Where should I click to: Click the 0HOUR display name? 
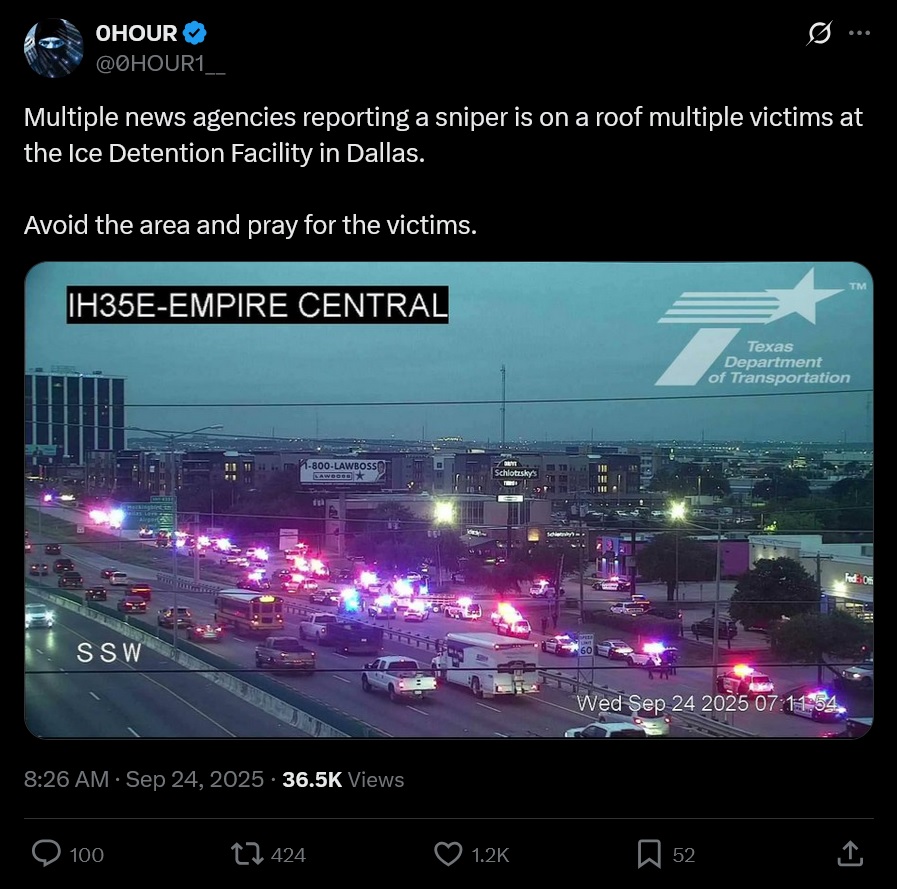coord(136,33)
